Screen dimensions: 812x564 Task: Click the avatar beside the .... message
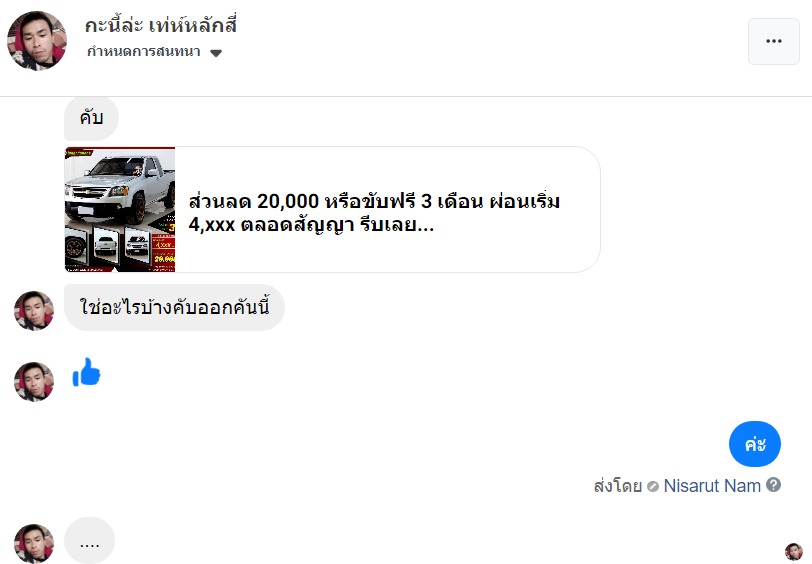click(x=34, y=543)
